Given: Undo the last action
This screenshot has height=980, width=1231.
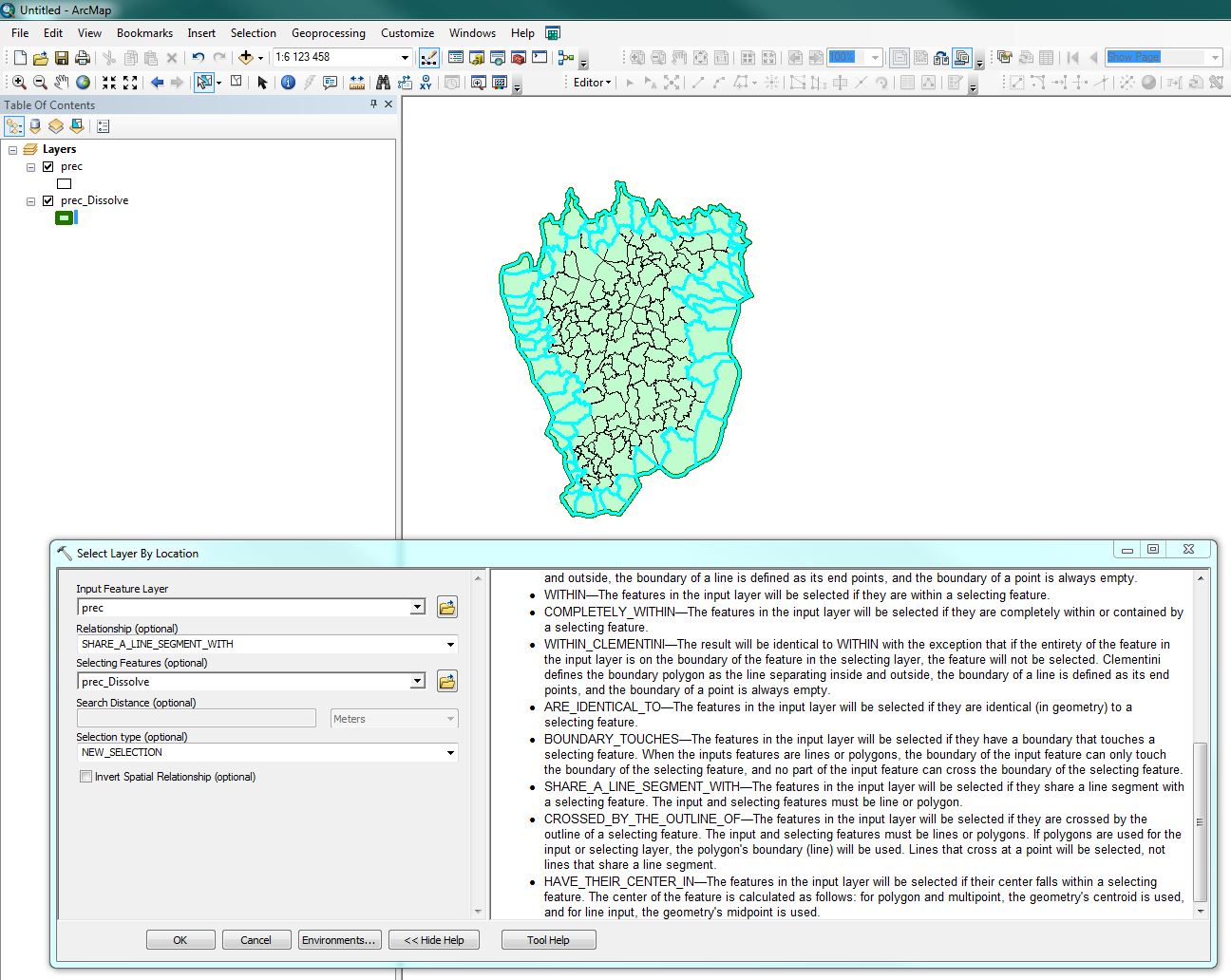Looking at the screenshot, I should tap(198, 58).
